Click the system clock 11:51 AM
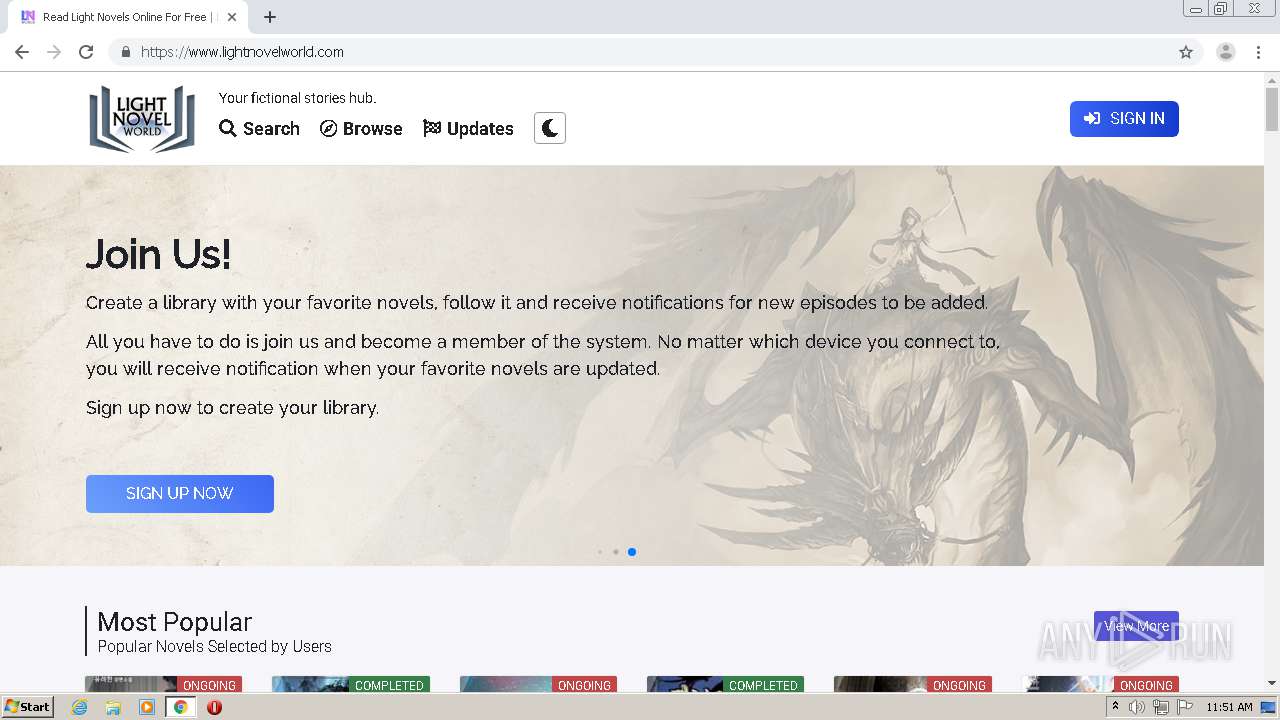 (x=1229, y=707)
